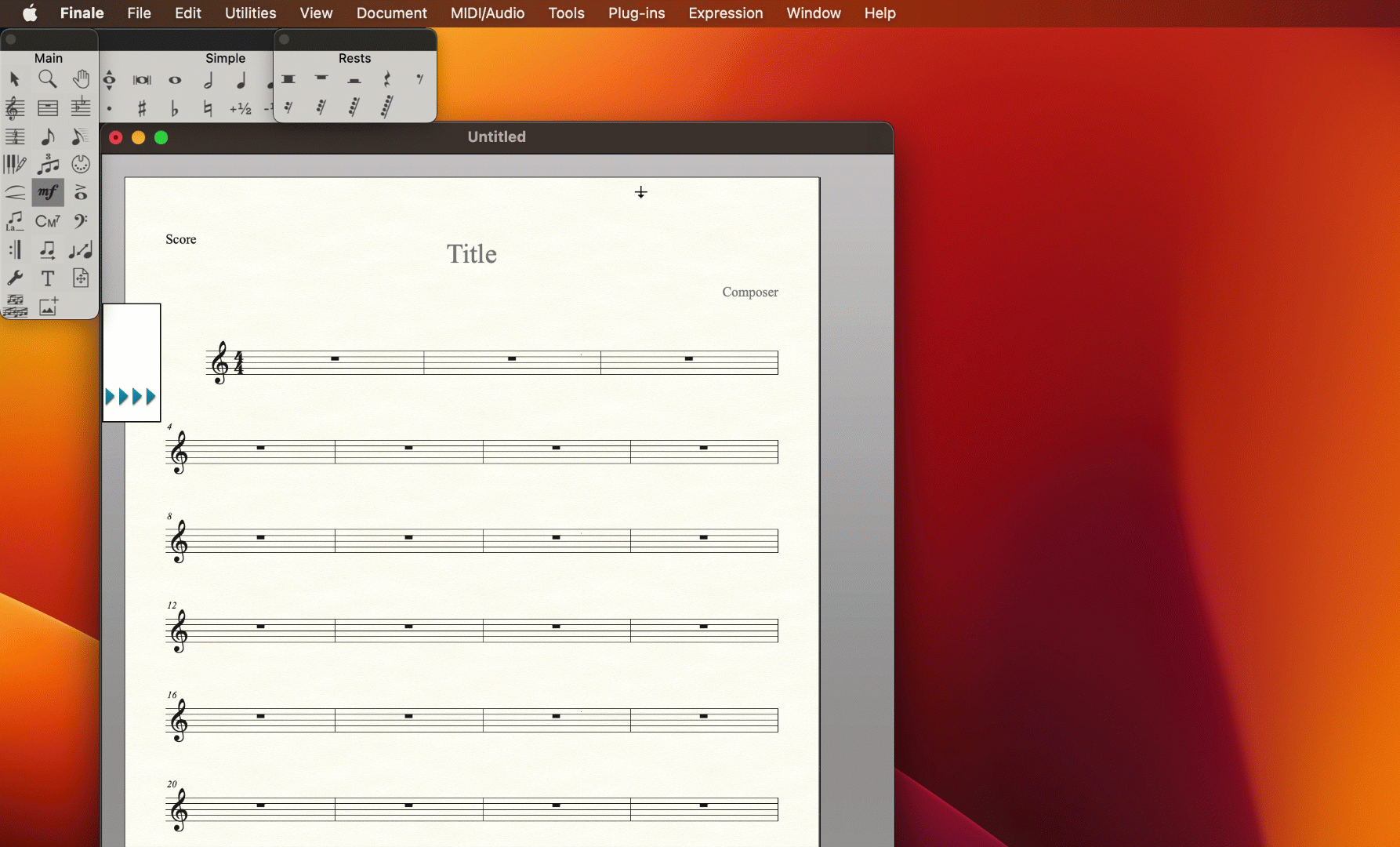Select the Tuplet tool icon
This screenshot has height=847, width=1400.
48,164
